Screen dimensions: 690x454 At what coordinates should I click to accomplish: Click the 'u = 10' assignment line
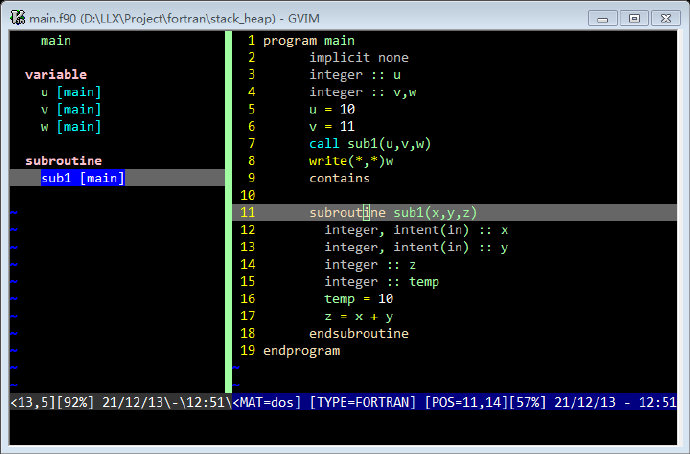point(332,109)
